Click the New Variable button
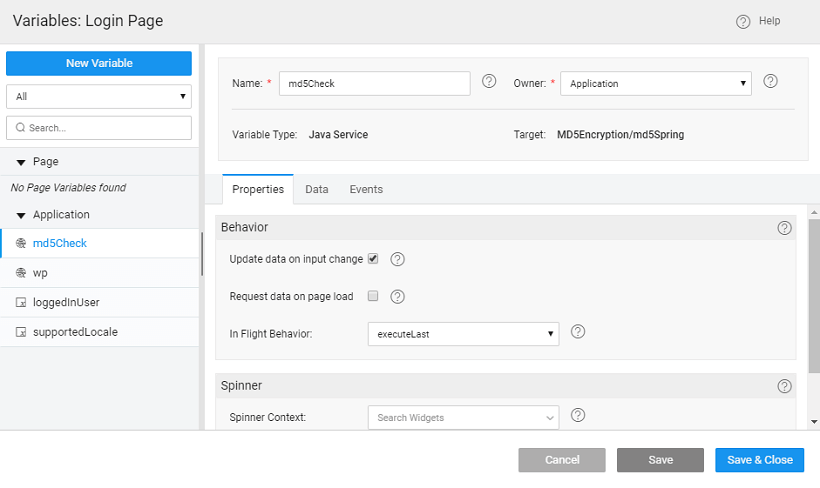This screenshot has width=820, height=488. (x=99, y=63)
